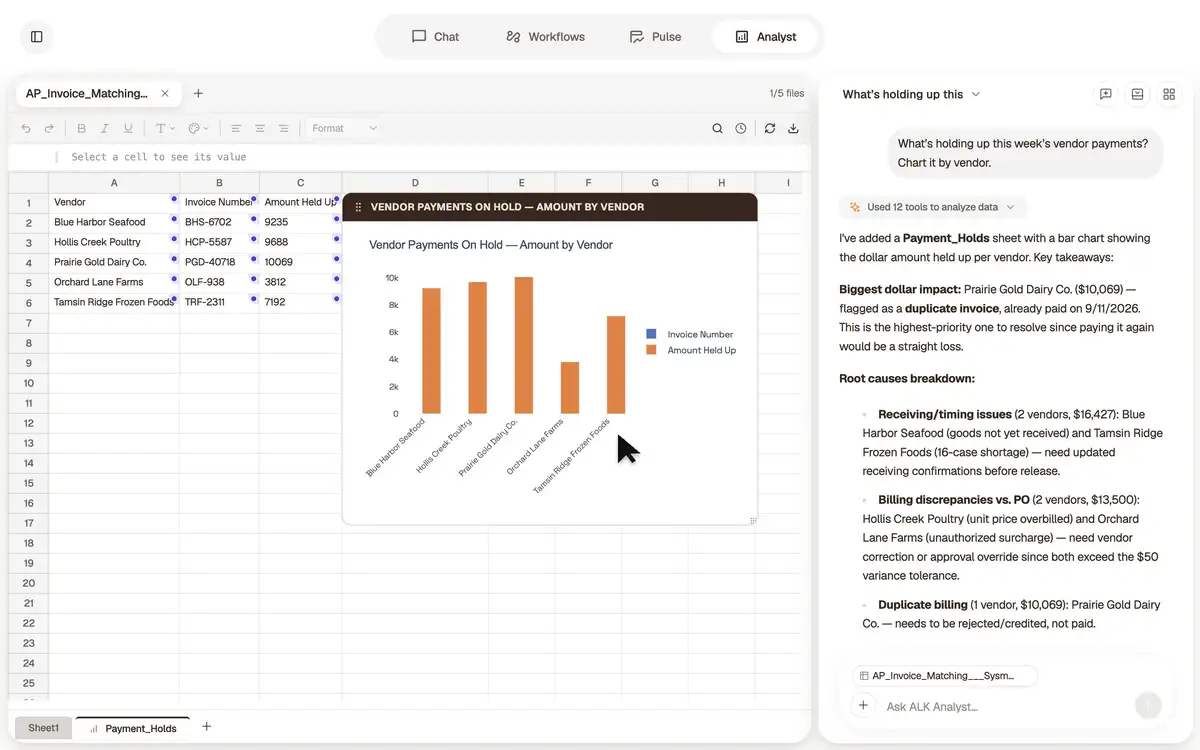Expand the "What's holding up this" conversation menu

click(911, 94)
